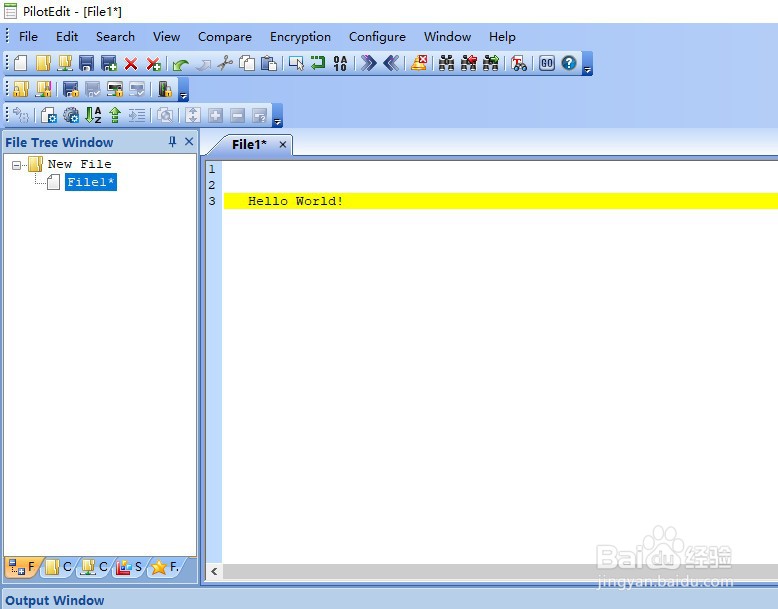Create a new file with the blank page icon
778x609 pixels.
pyautogui.click(x=20, y=63)
